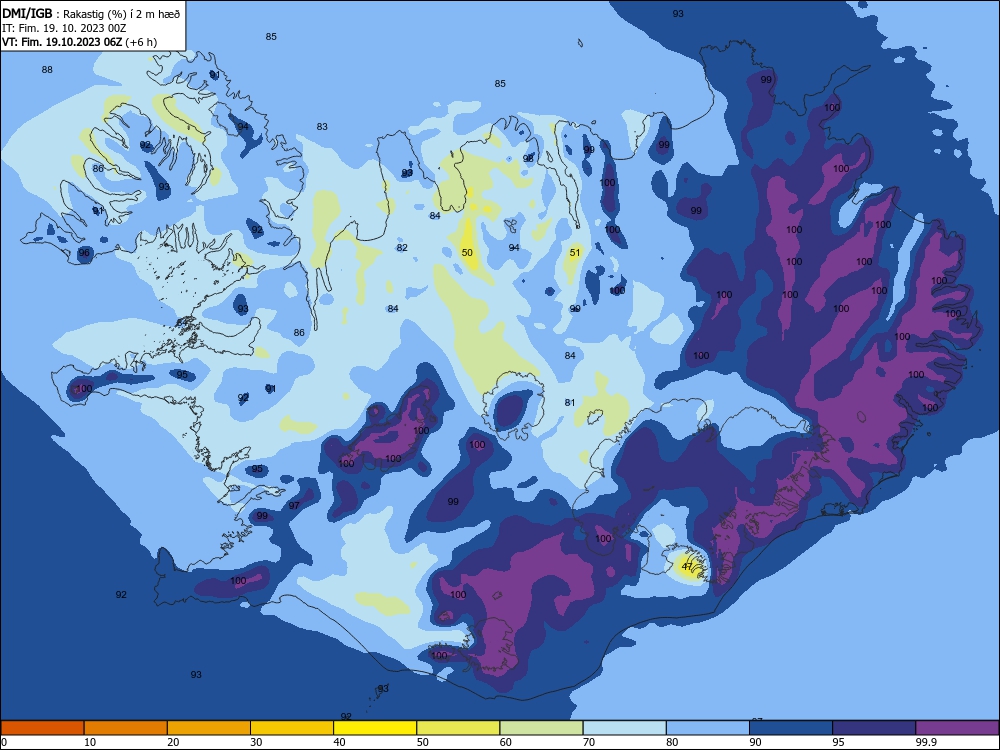The image size is (1000, 750).
Task: Click the '81' humidity value on the map
Action: click(x=570, y=402)
